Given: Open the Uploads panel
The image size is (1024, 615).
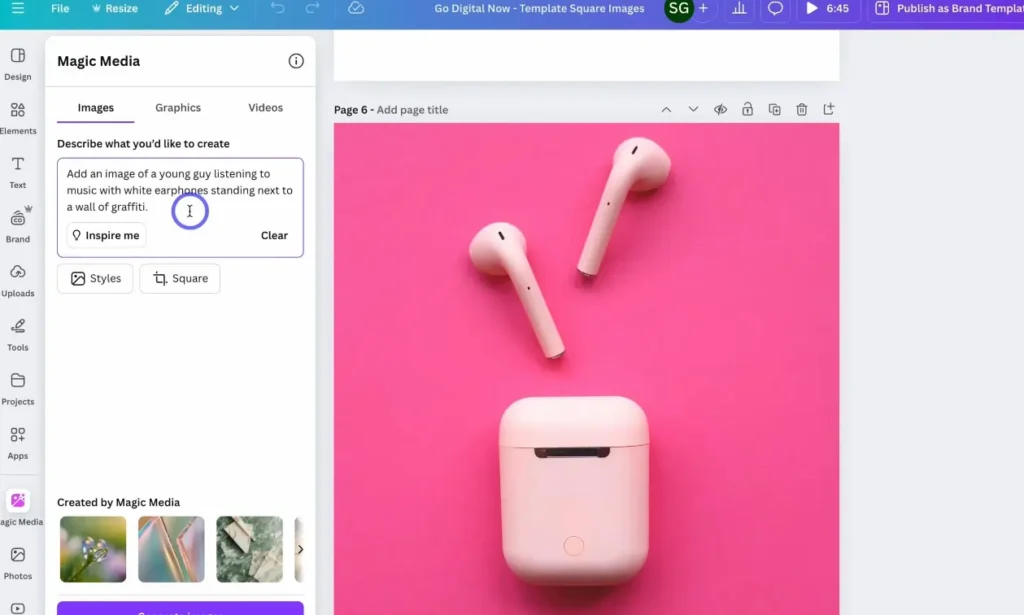Looking at the screenshot, I should pos(18,277).
